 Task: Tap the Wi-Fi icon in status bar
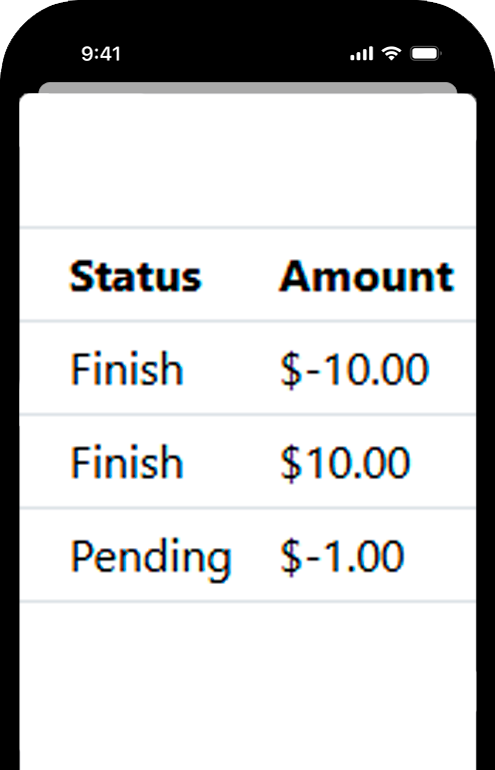391,53
